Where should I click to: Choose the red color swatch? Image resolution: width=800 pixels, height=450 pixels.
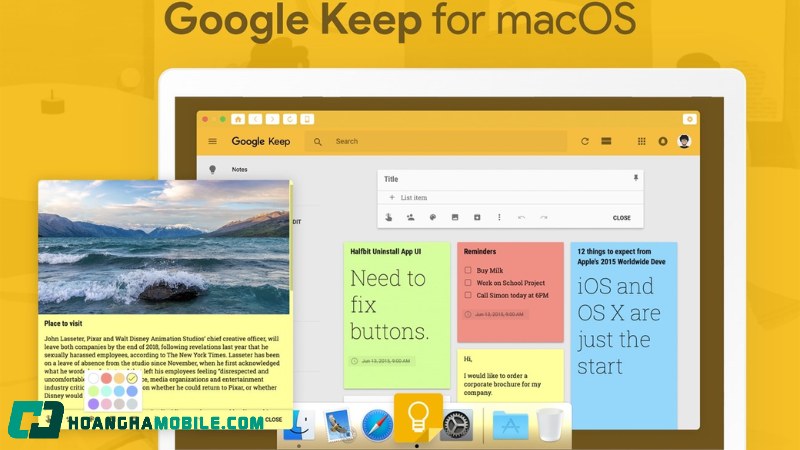[x=106, y=378]
